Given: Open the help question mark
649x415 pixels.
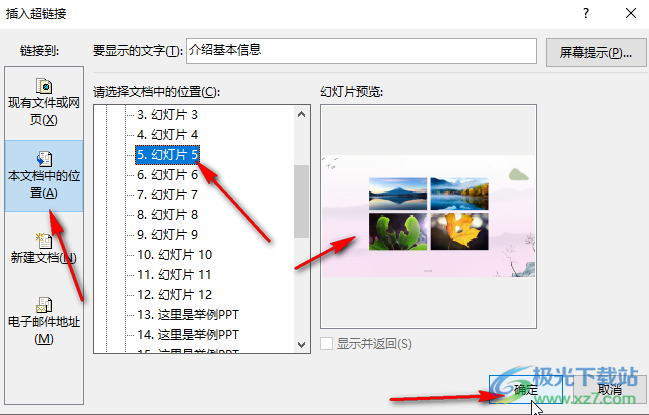Looking at the screenshot, I should tap(586, 13).
